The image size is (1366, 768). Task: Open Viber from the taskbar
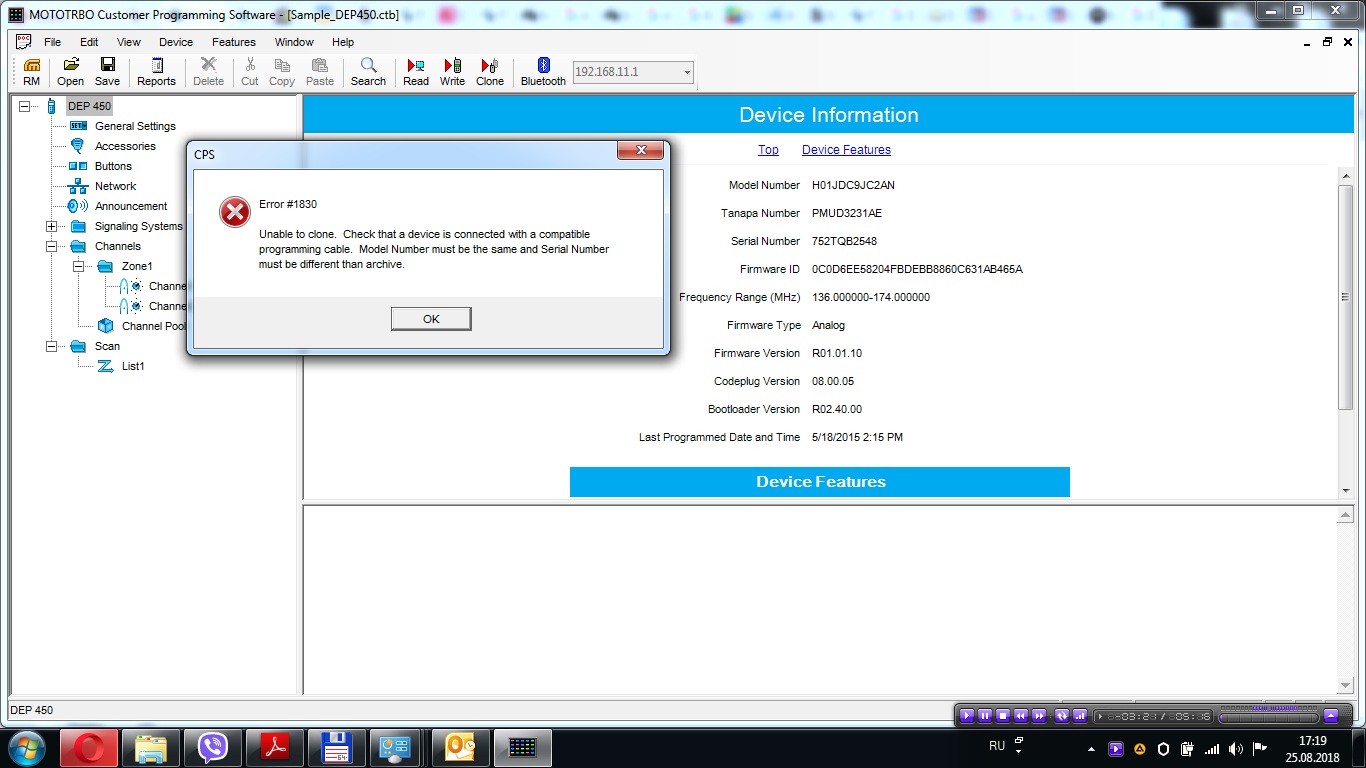[x=213, y=747]
